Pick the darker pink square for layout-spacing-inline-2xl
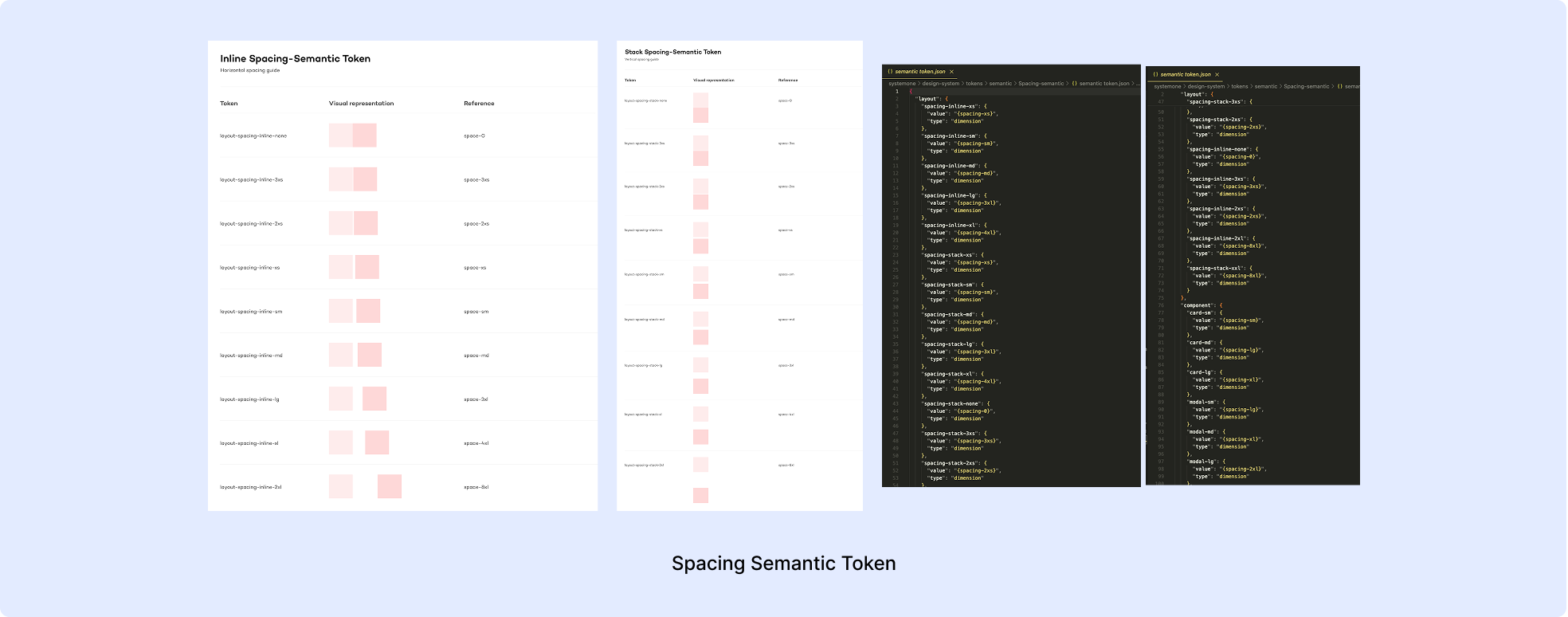The width and height of the screenshot is (1568, 617). 389,486
